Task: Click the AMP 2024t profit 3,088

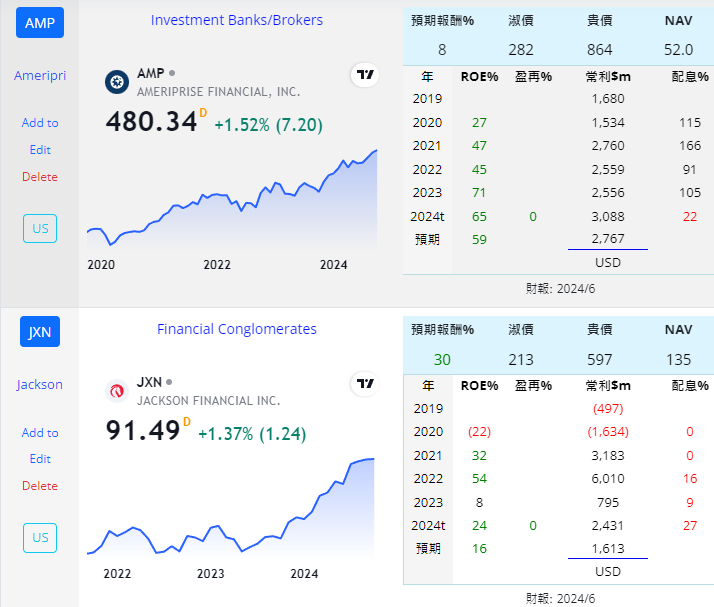Action: 608,216
